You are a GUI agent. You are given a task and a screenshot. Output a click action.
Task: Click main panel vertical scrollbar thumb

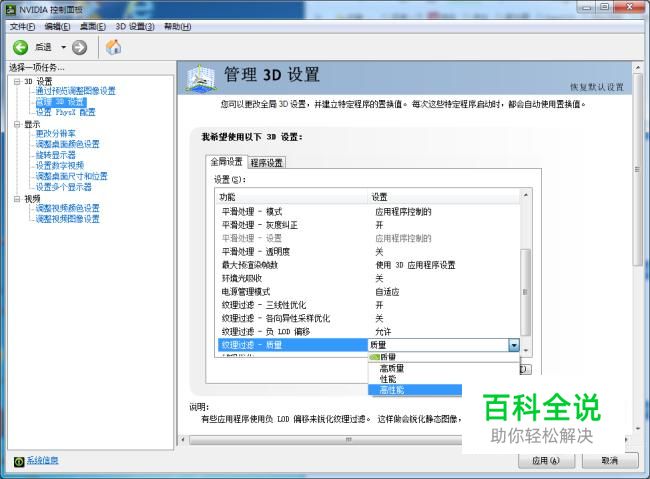(638, 170)
